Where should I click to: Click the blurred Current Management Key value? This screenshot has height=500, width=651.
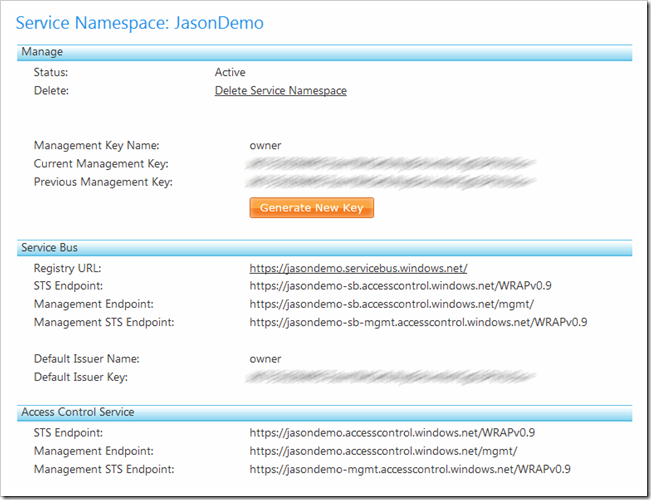tap(390, 164)
